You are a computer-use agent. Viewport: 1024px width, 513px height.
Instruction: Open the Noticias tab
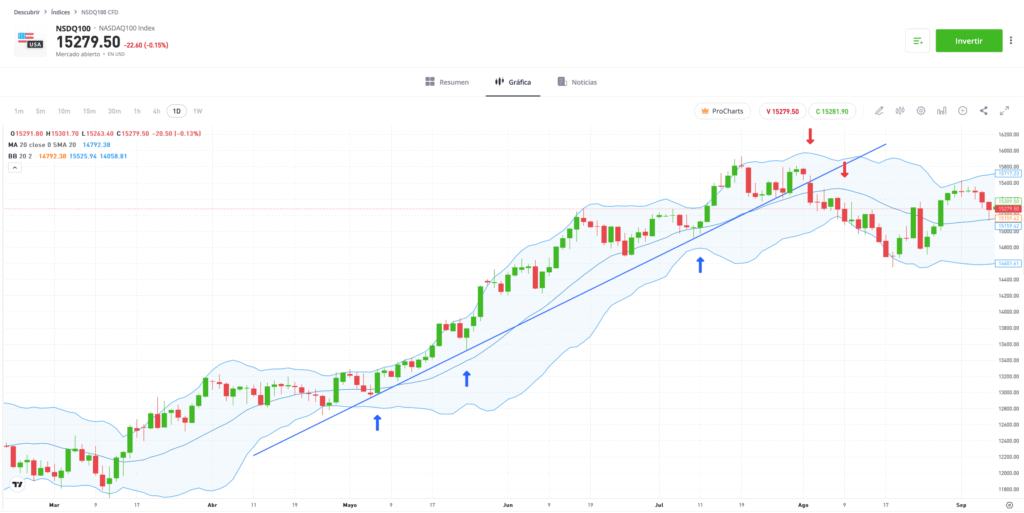tap(577, 82)
